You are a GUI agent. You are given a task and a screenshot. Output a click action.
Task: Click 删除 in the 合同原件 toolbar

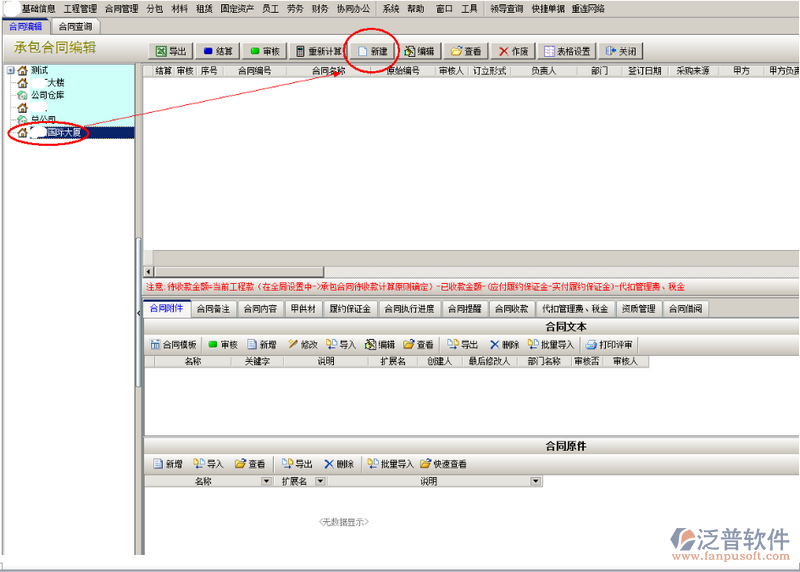coord(339,464)
